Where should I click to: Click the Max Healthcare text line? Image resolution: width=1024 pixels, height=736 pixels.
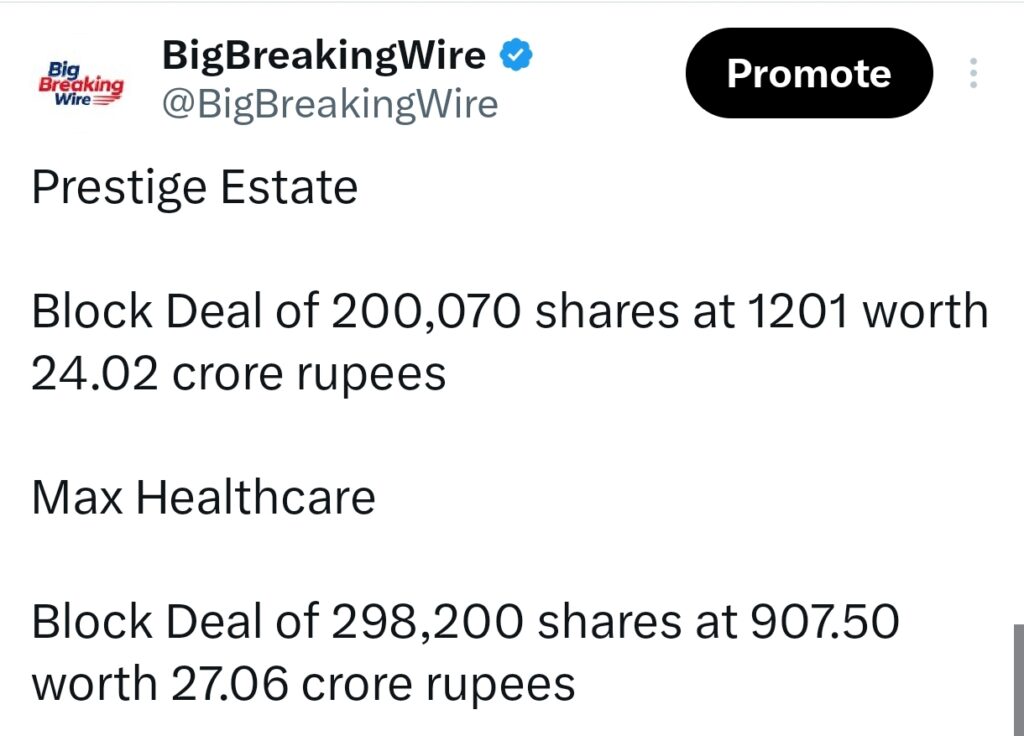click(x=203, y=496)
